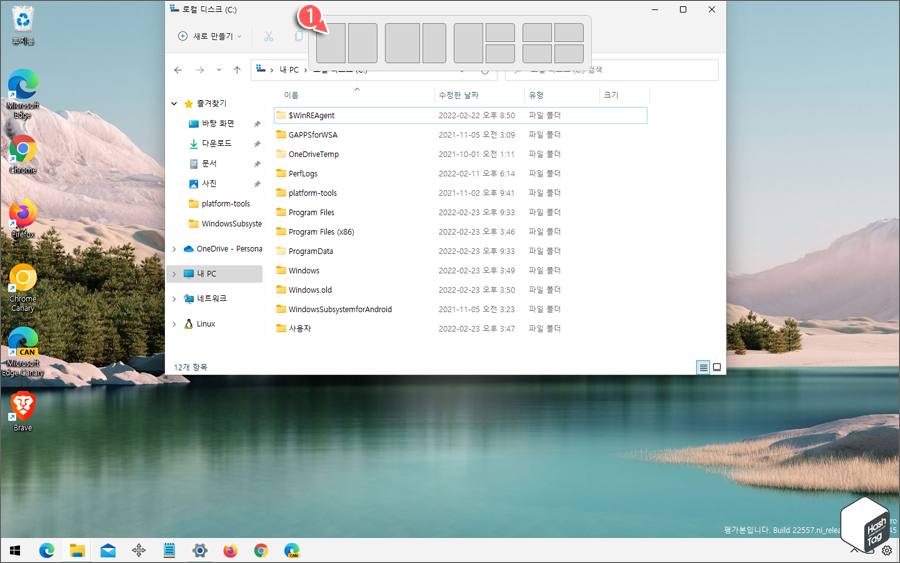Screen dimensions: 900x563
Task: Open Microsoft Edge Canary desktop shortcut
Action: [x=23, y=352]
